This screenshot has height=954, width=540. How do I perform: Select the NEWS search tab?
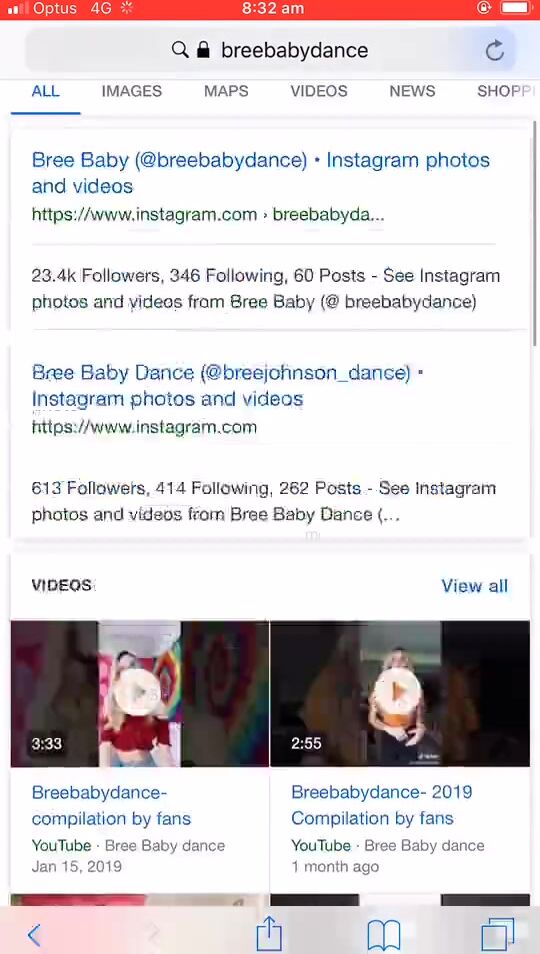click(x=412, y=91)
